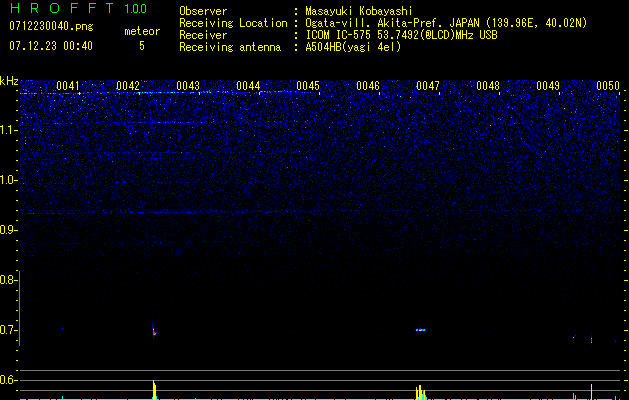Viewport: 629px width, 400px height.
Task: Click the 0.8 kHz axis label
Action: [9, 280]
